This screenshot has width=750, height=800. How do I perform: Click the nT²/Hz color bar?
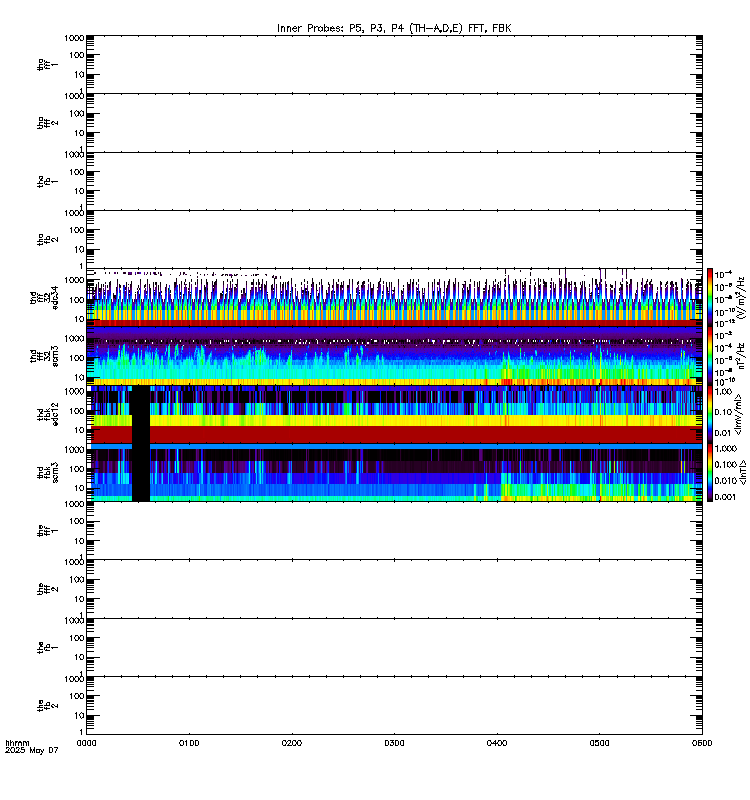tap(710, 356)
